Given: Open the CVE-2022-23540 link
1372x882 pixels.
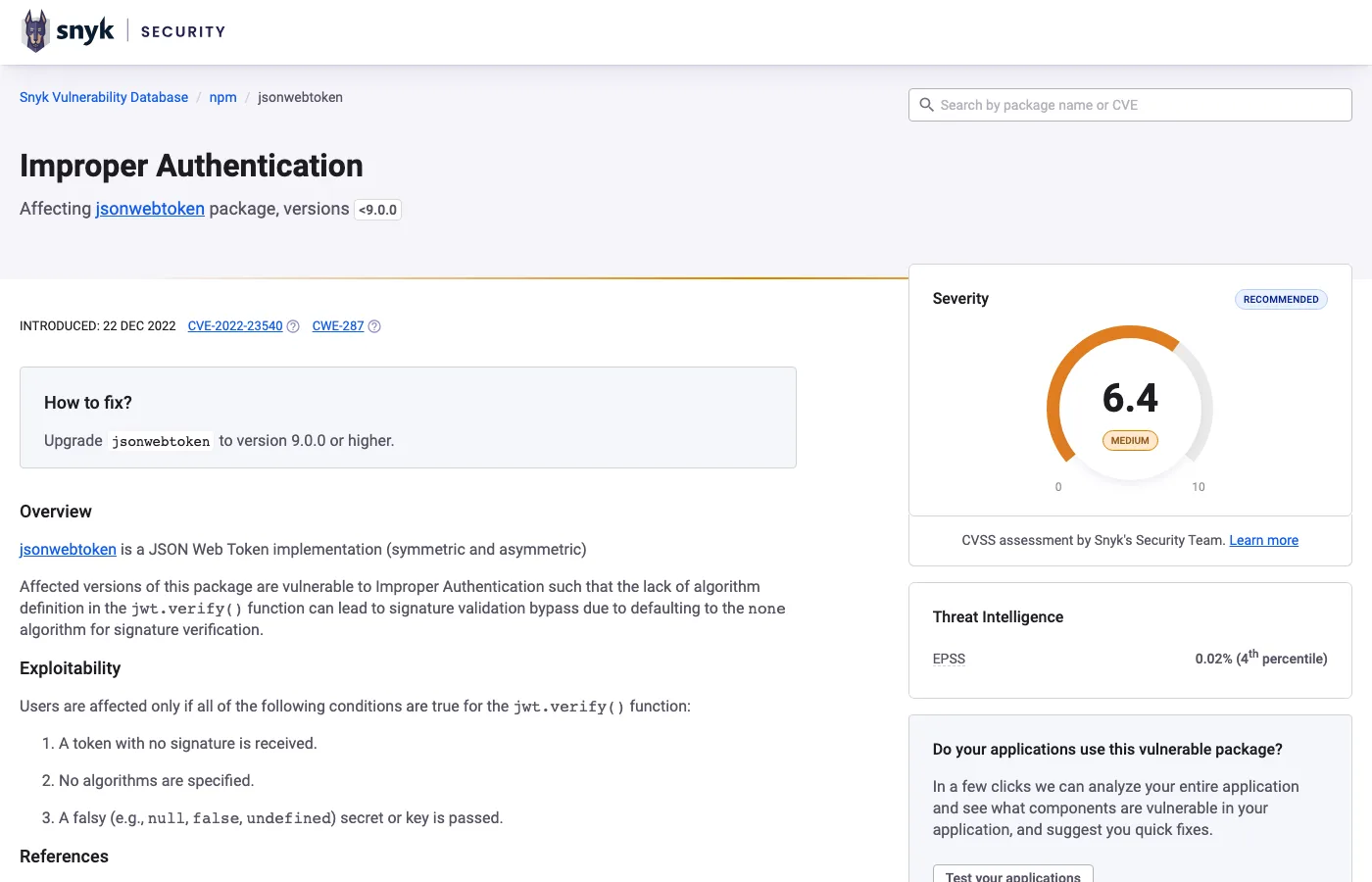Looking at the screenshot, I should 234,325.
